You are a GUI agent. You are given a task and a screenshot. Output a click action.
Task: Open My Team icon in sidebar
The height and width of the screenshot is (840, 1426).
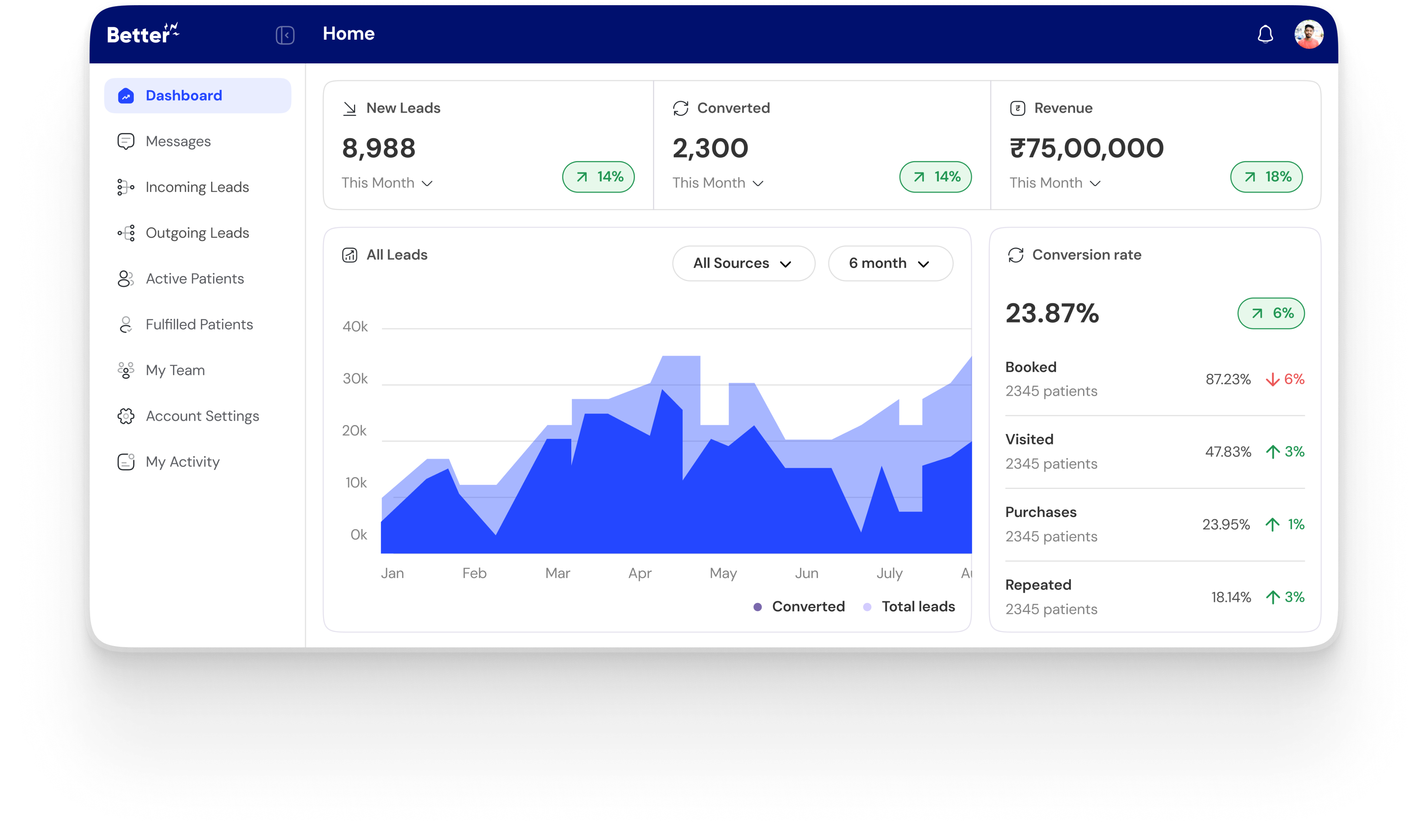[126, 370]
